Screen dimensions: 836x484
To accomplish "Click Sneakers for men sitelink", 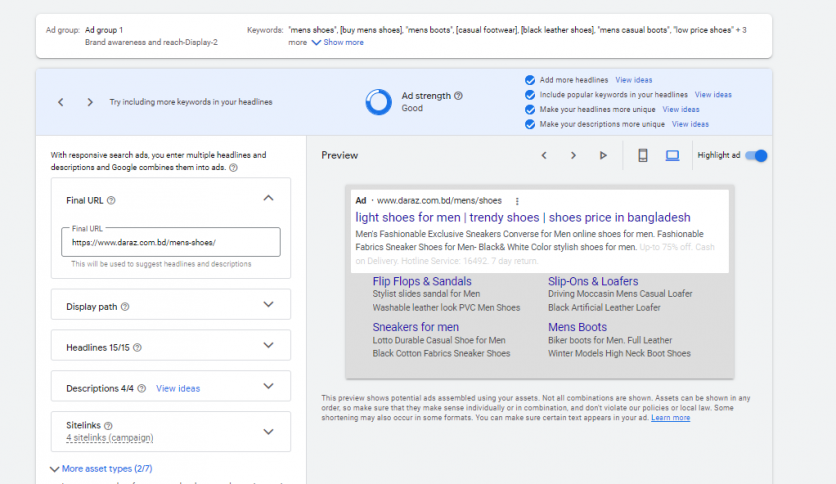I will (415, 327).
